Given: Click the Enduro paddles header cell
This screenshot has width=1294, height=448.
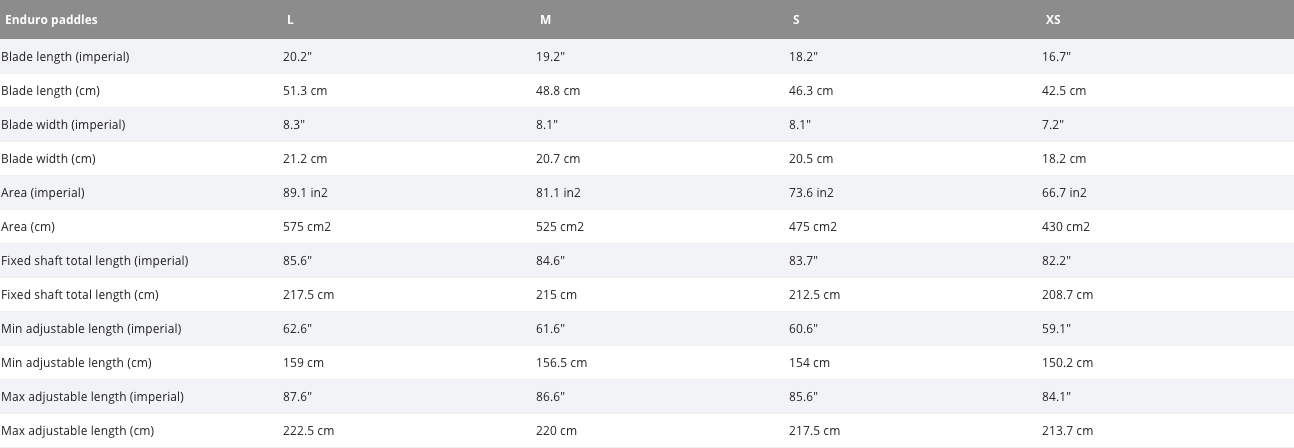Looking at the screenshot, I should click(x=51, y=20).
